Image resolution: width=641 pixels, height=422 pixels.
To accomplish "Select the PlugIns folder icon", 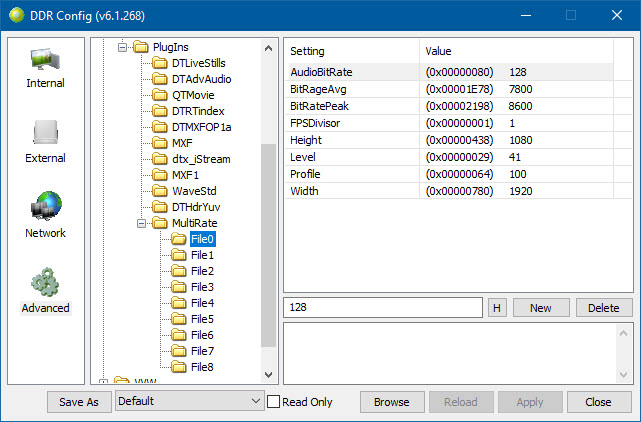I will (x=141, y=47).
